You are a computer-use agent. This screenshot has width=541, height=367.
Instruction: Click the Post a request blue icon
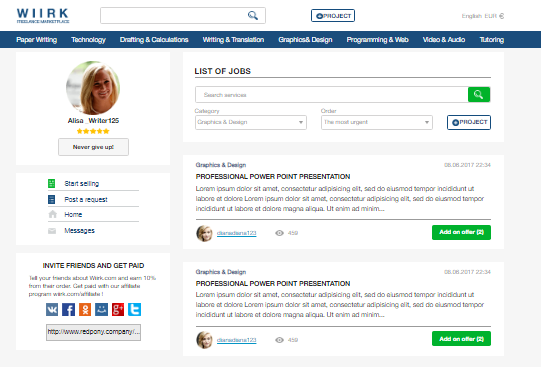point(51,199)
